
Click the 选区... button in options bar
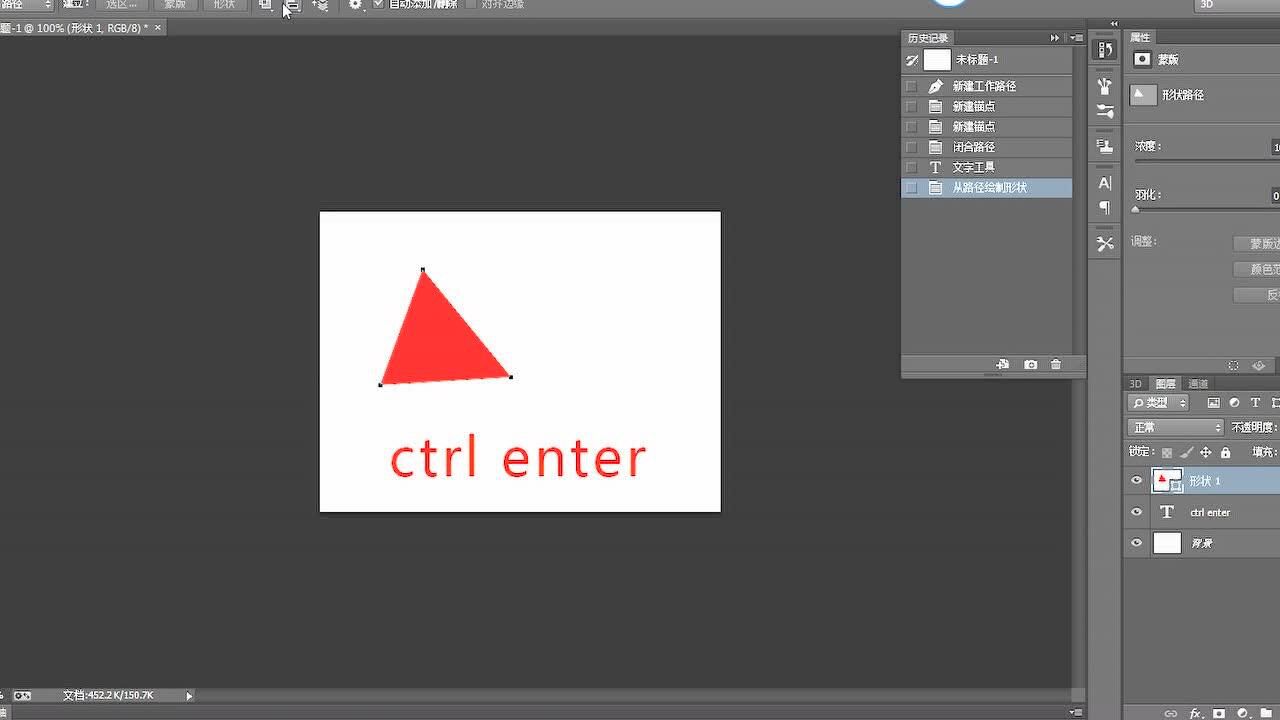[122, 5]
